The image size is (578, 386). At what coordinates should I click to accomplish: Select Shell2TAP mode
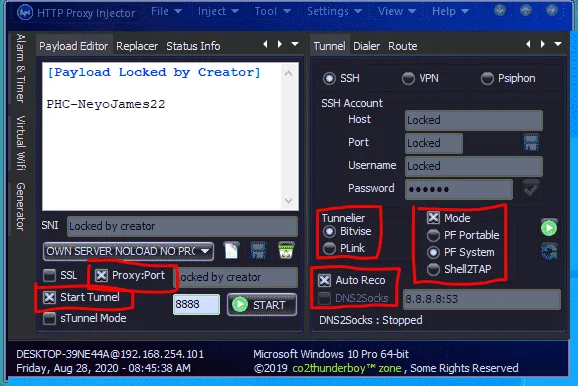coord(433,269)
